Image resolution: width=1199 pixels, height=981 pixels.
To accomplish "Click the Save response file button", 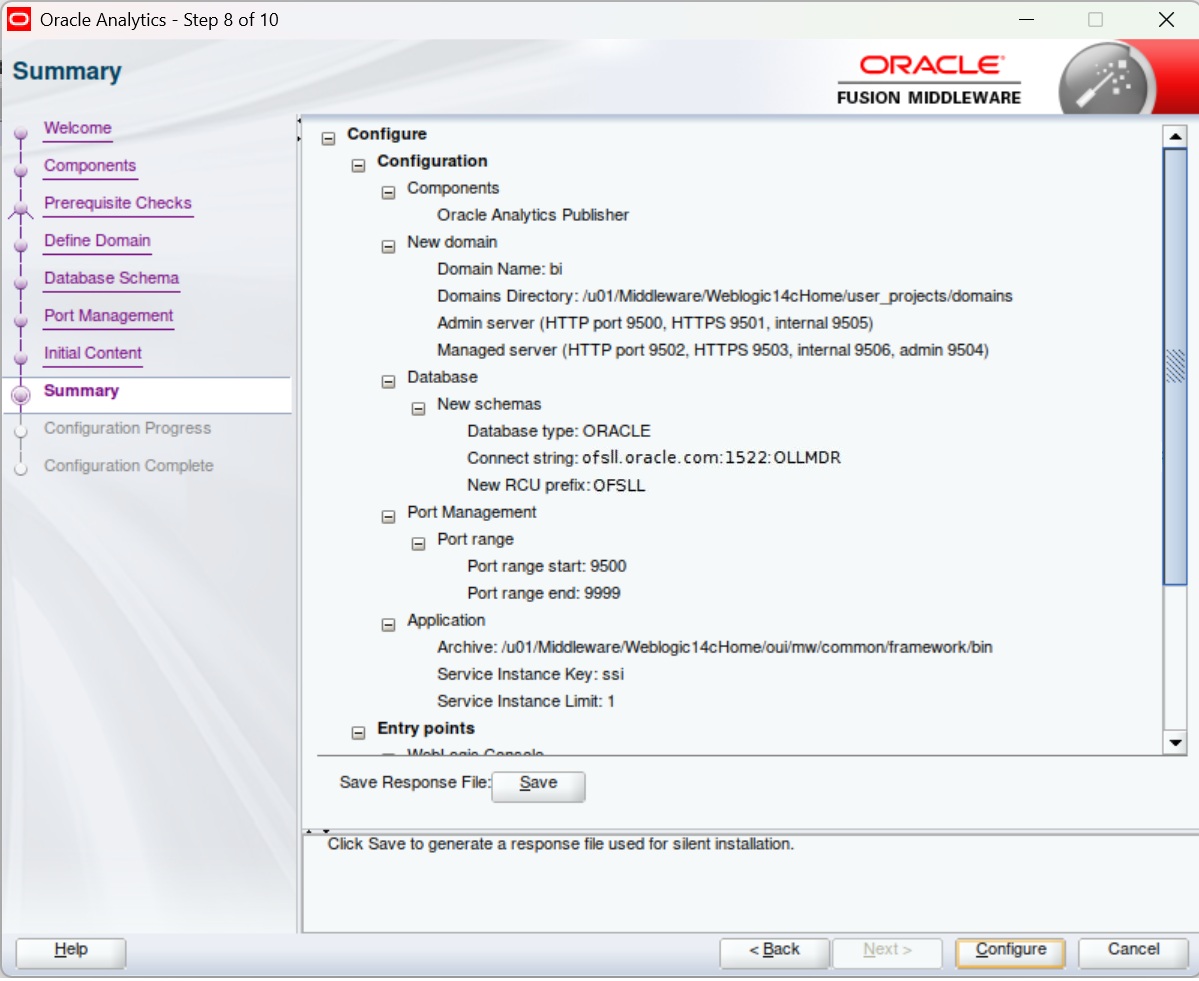I will pos(538,784).
